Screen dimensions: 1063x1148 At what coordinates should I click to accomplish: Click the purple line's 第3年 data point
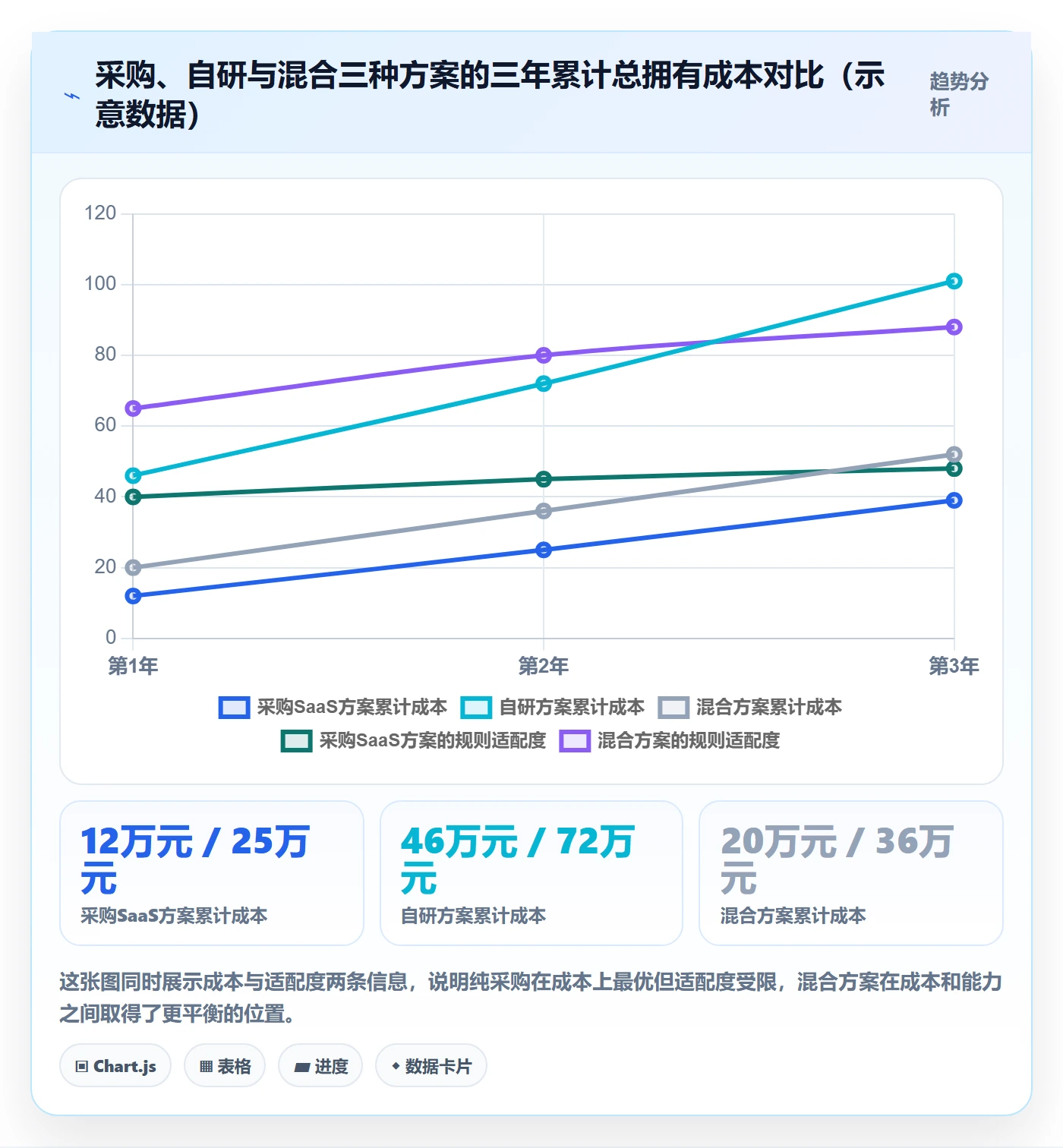click(x=954, y=327)
